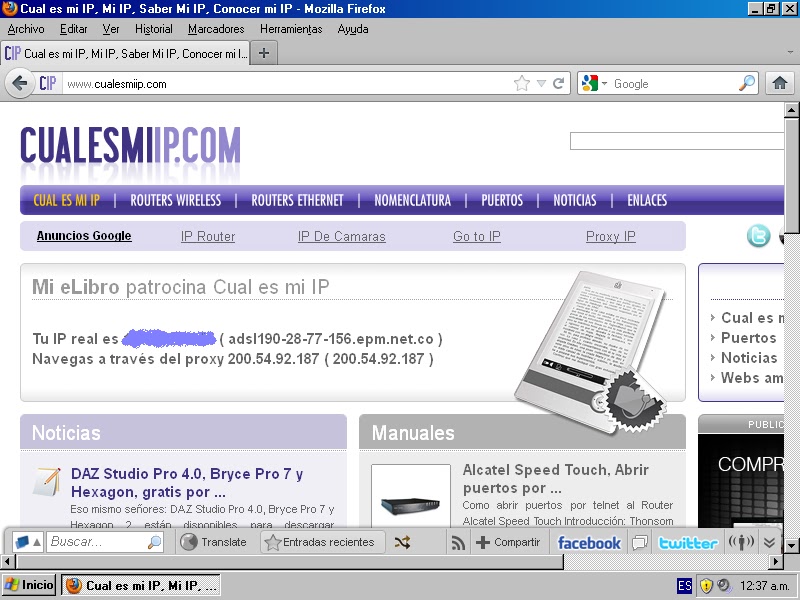
Task: Click the vertical scrollbar down arrow
Action: click(x=791, y=545)
